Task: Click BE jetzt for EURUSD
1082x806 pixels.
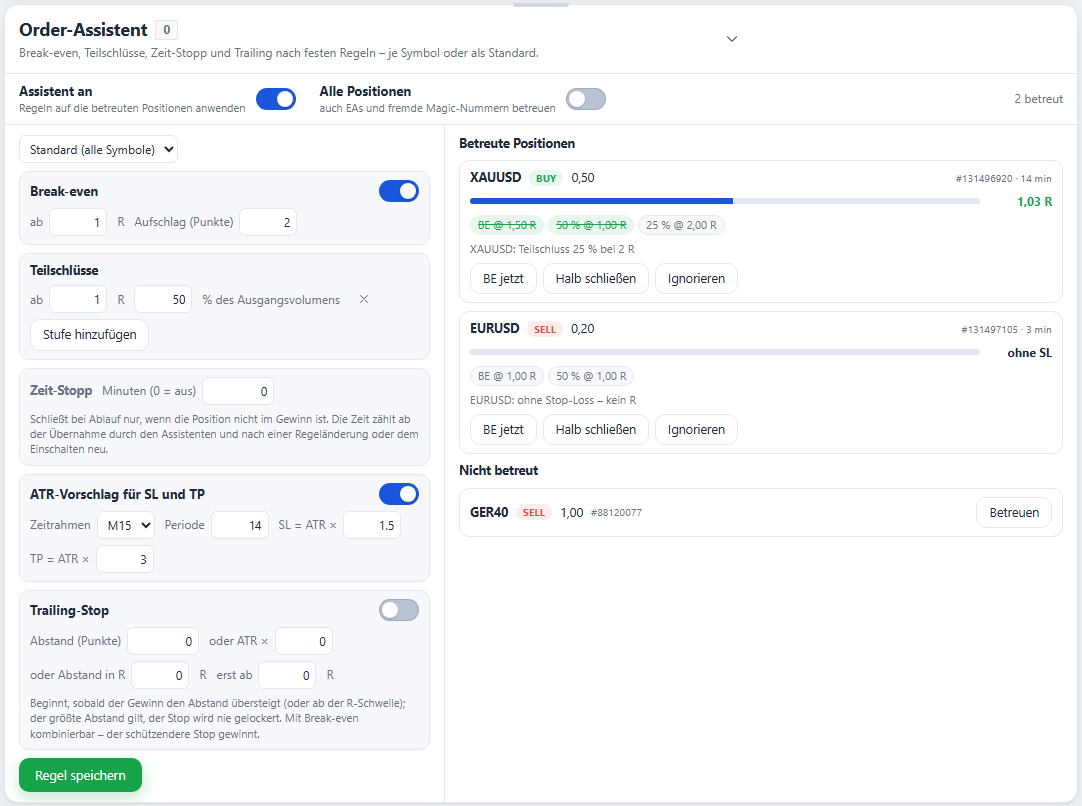Action: point(503,430)
